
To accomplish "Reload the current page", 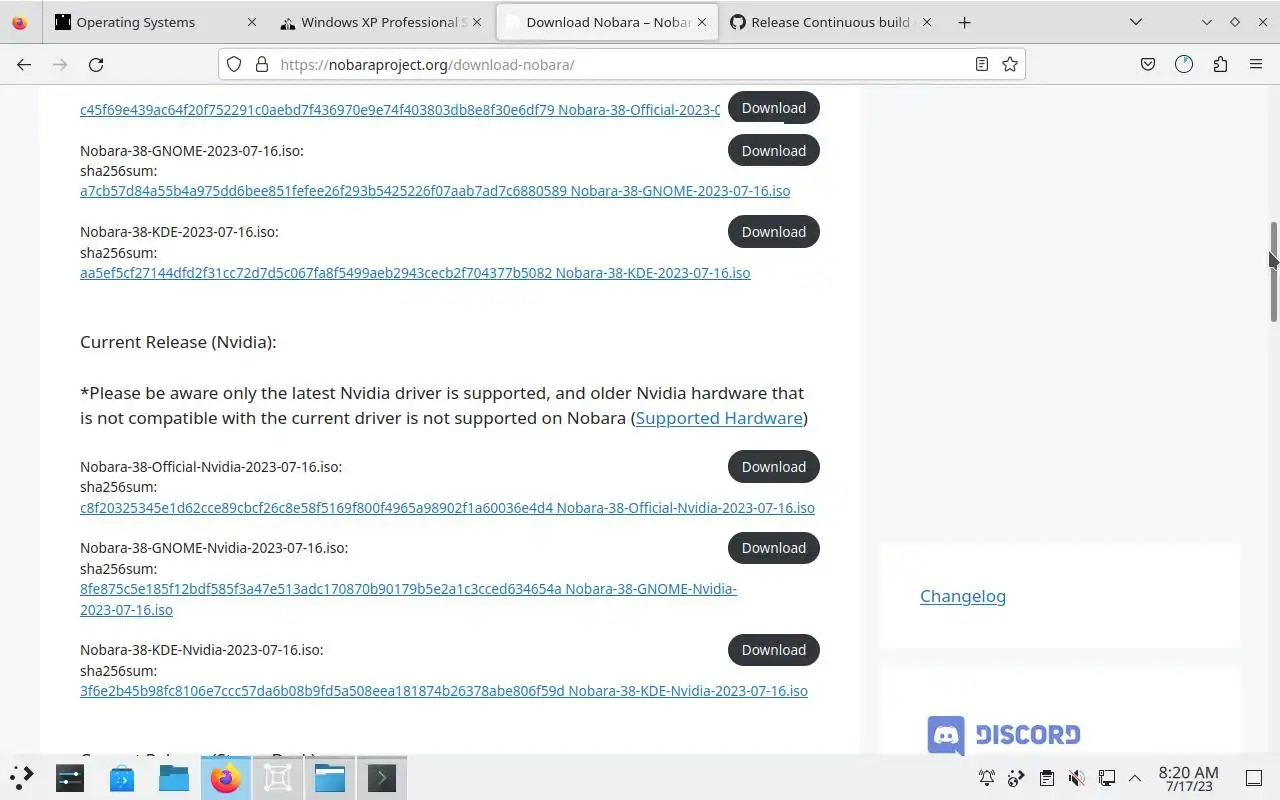I will click(96, 64).
